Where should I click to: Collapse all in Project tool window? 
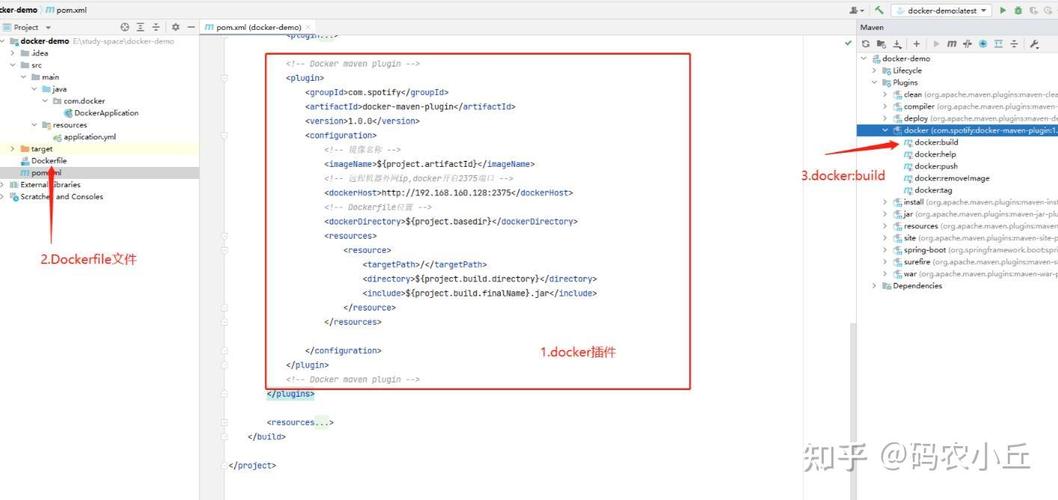pyautogui.click(x=155, y=27)
